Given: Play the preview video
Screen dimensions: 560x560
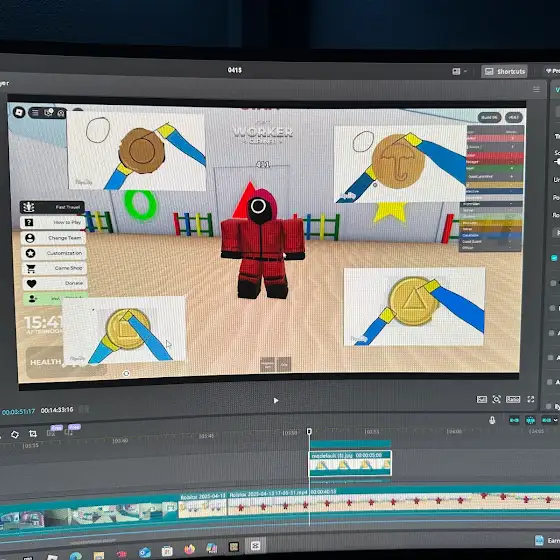Looking at the screenshot, I should (x=276, y=400).
